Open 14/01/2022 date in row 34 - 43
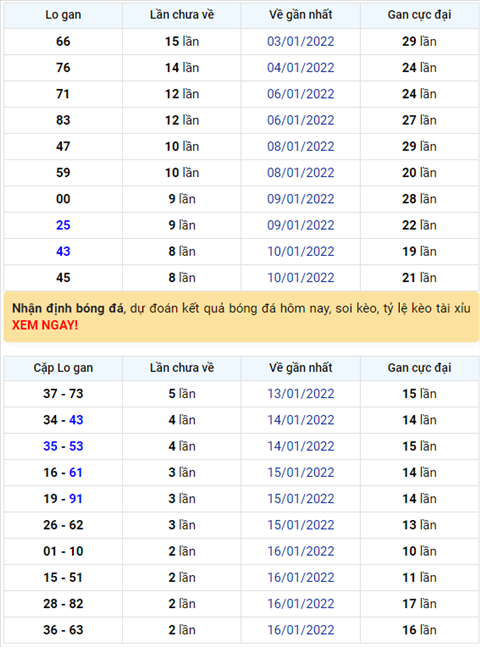This screenshot has height=647, width=480. [300, 420]
